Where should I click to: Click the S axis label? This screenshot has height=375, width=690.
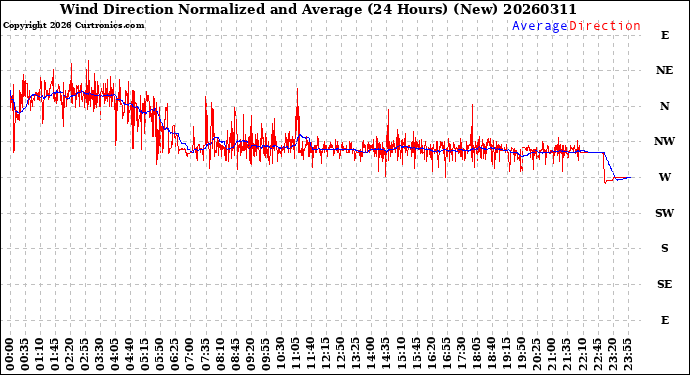tap(664, 248)
